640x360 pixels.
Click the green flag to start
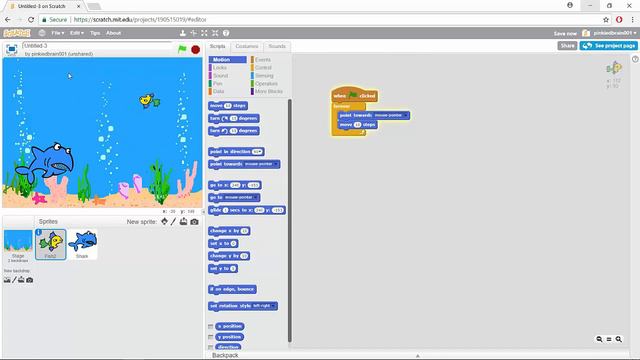[x=182, y=49]
